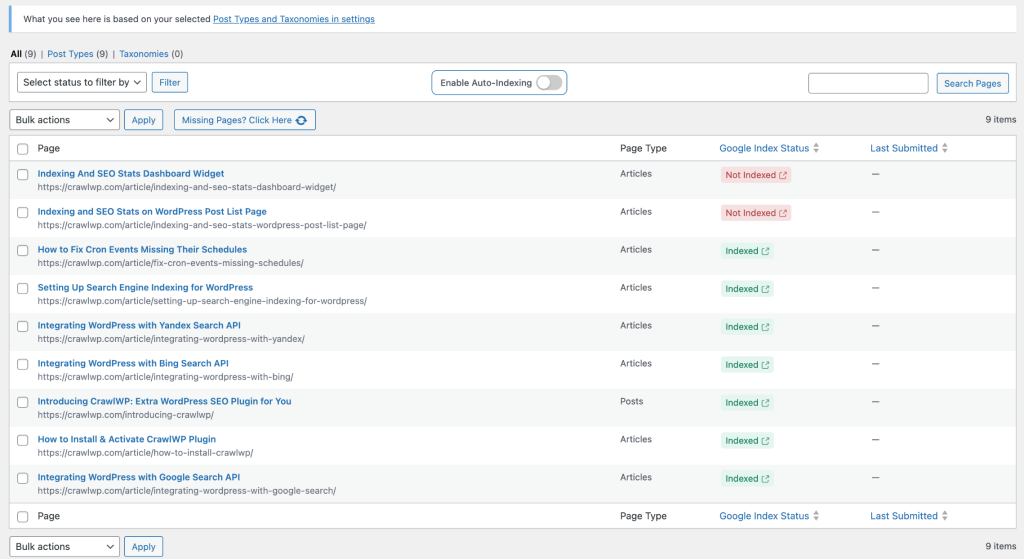
Task: Check the select-all box in top header row
Action: point(23,149)
